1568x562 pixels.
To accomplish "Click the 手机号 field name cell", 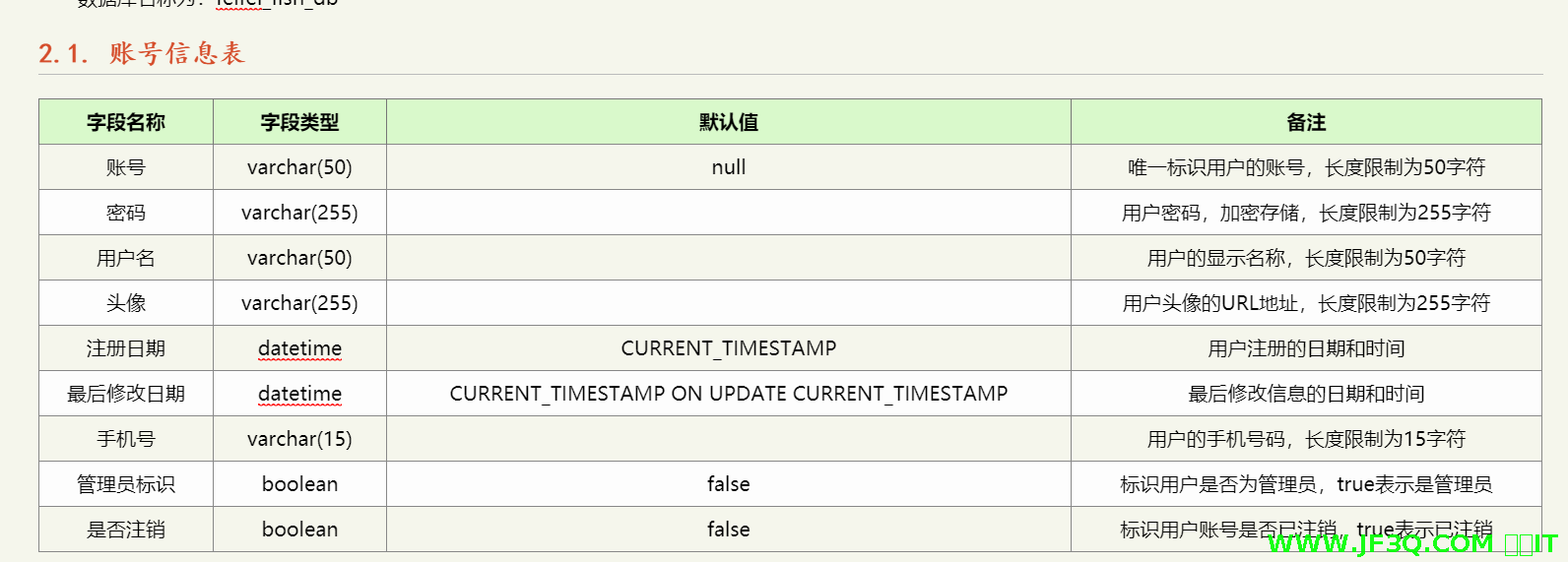I will point(126,439).
